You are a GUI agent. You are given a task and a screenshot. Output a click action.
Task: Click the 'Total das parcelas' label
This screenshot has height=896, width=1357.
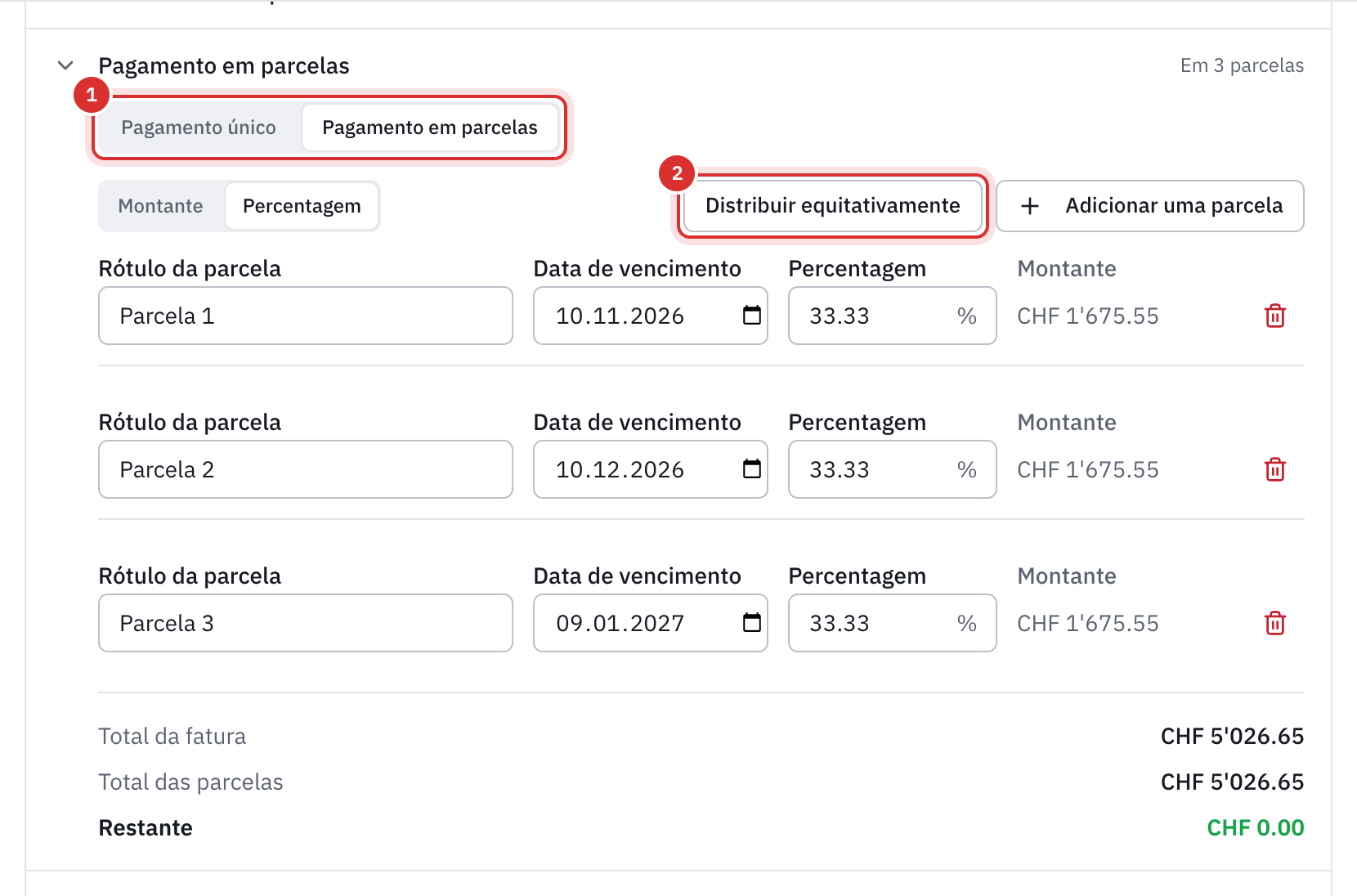[x=190, y=782]
